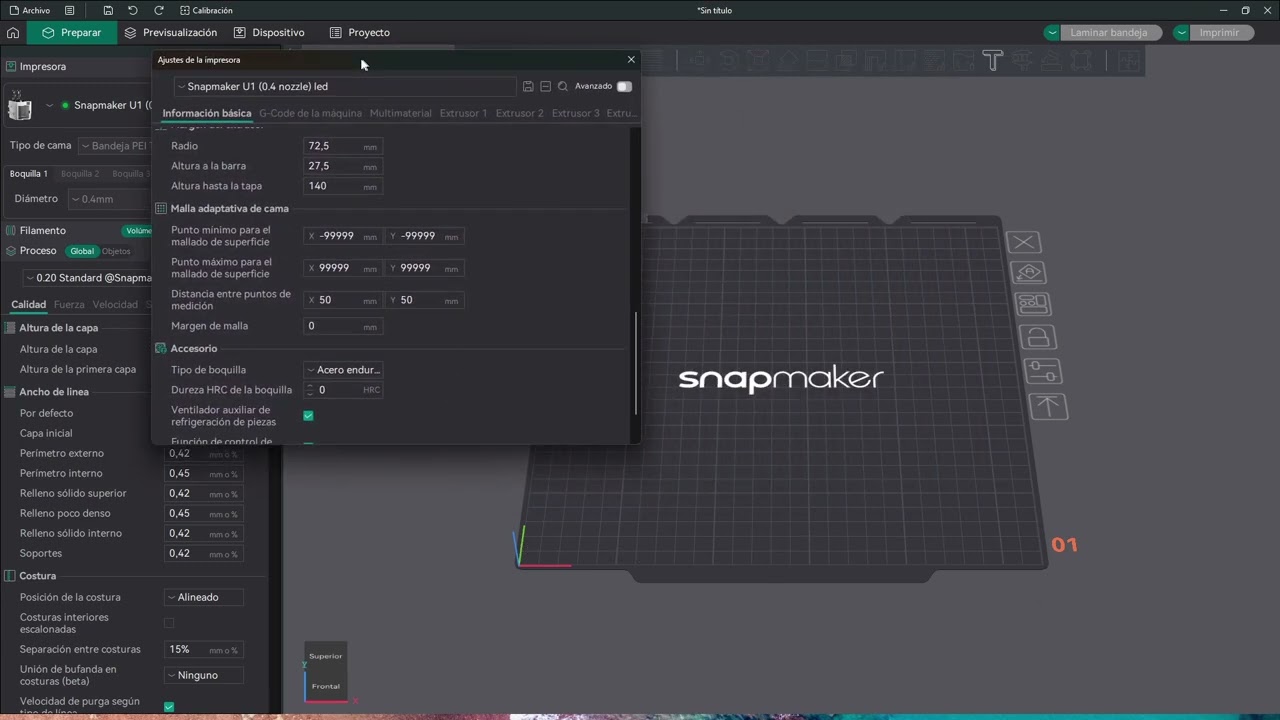The width and height of the screenshot is (1280, 720).
Task: Select the Información básica tab
Action: pos(207,113)
